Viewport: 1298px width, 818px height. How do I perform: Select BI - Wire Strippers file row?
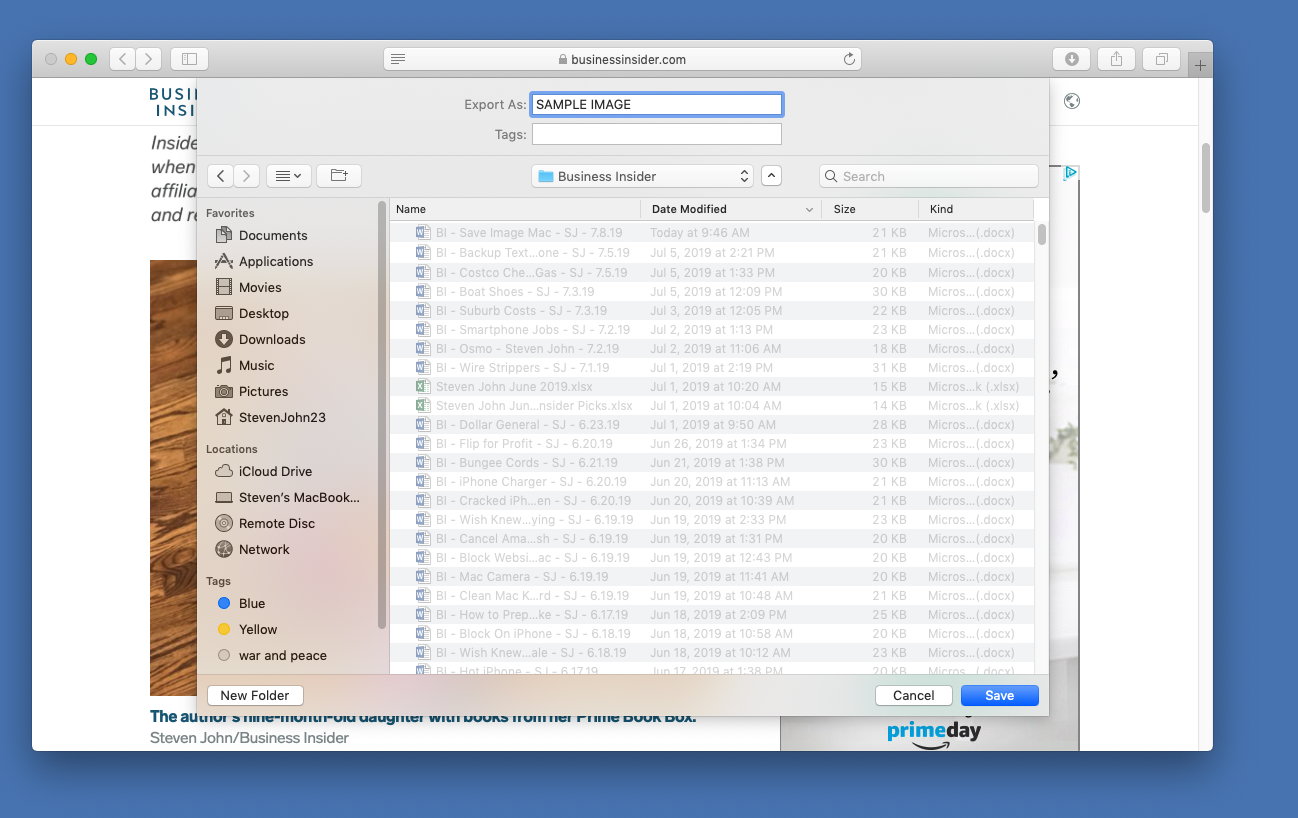(x=712, y=367)
